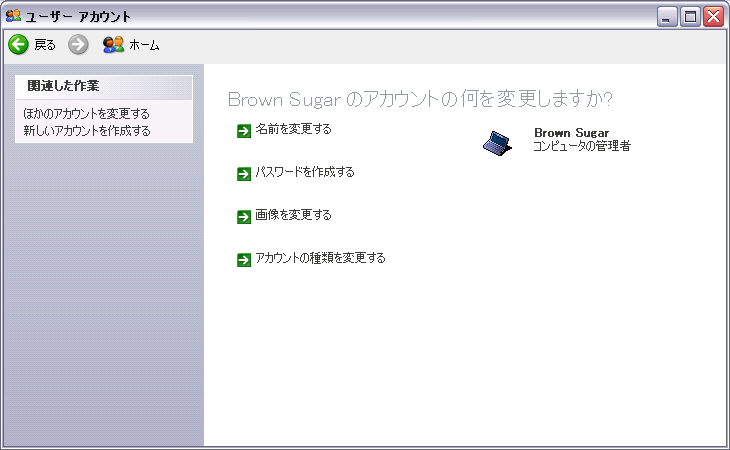Click the Home users icon in toolbar
Image resolution: width=730 pixels, height=450 pixels.
(113, 45)
